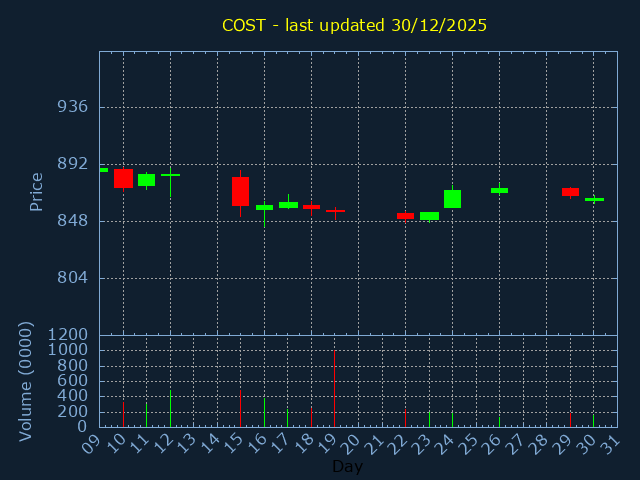Click the red volume bar on day 15
This screenshot has height=480, width=640.
[x=240, y=409]
